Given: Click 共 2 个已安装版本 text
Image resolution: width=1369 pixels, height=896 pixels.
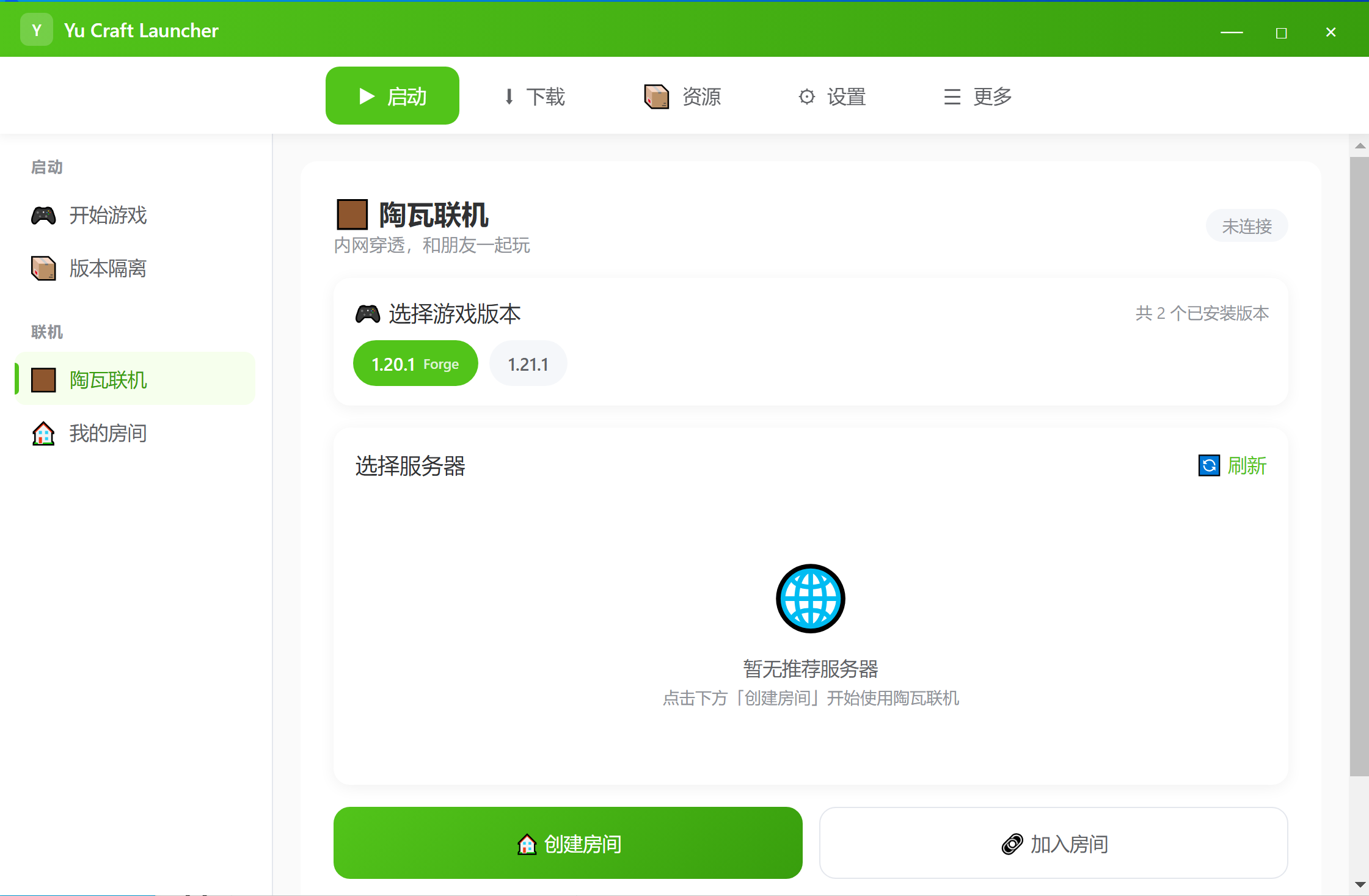Looking at the screenshot, I should tap(1202, 313).
